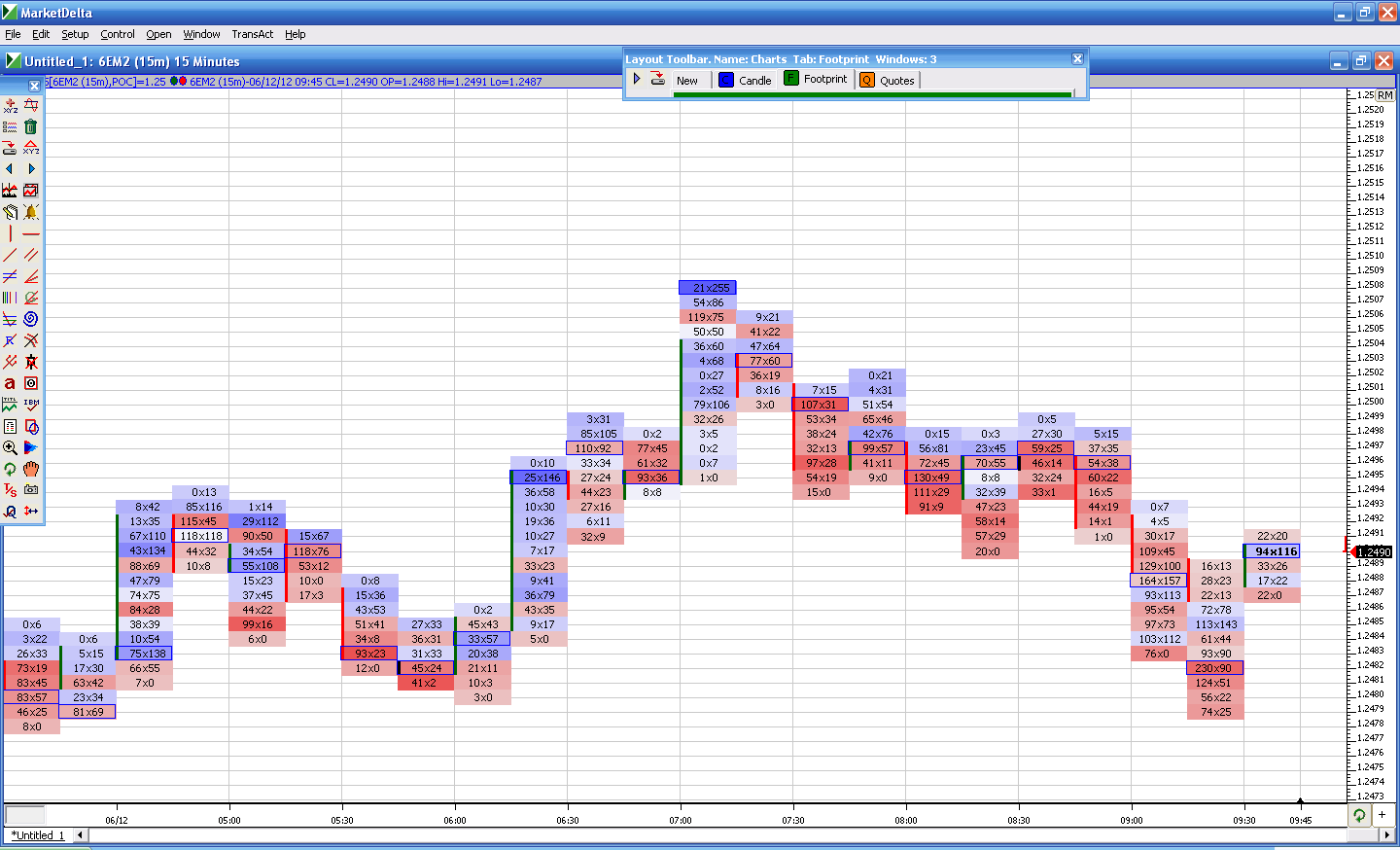Viewport: 1400px width, 850px height.
Task: Select the vertical red line tool
Action: (10, 233)
